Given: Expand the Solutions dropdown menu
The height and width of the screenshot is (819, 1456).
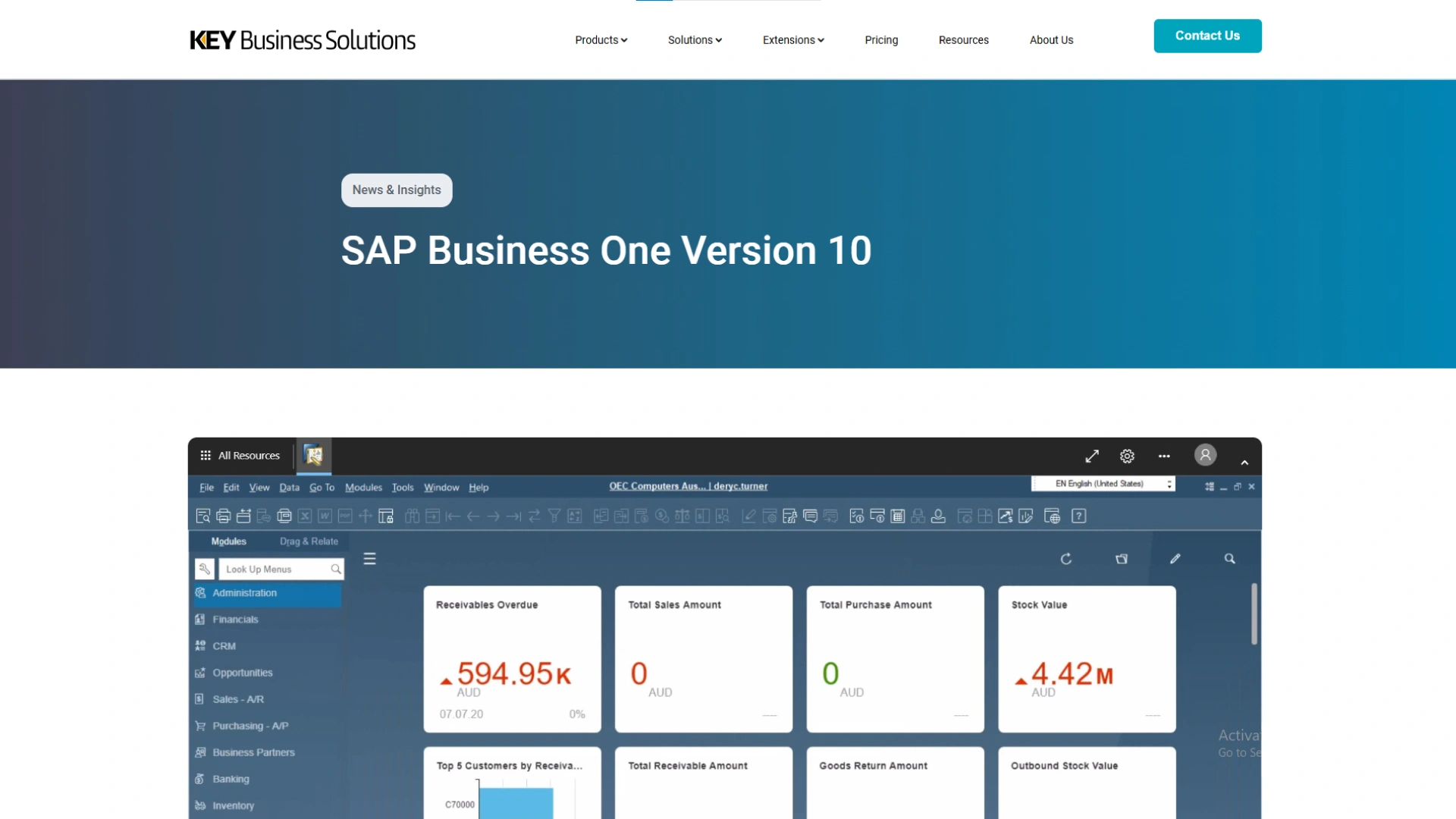Looking at the screenshot, I should [695, 40].
